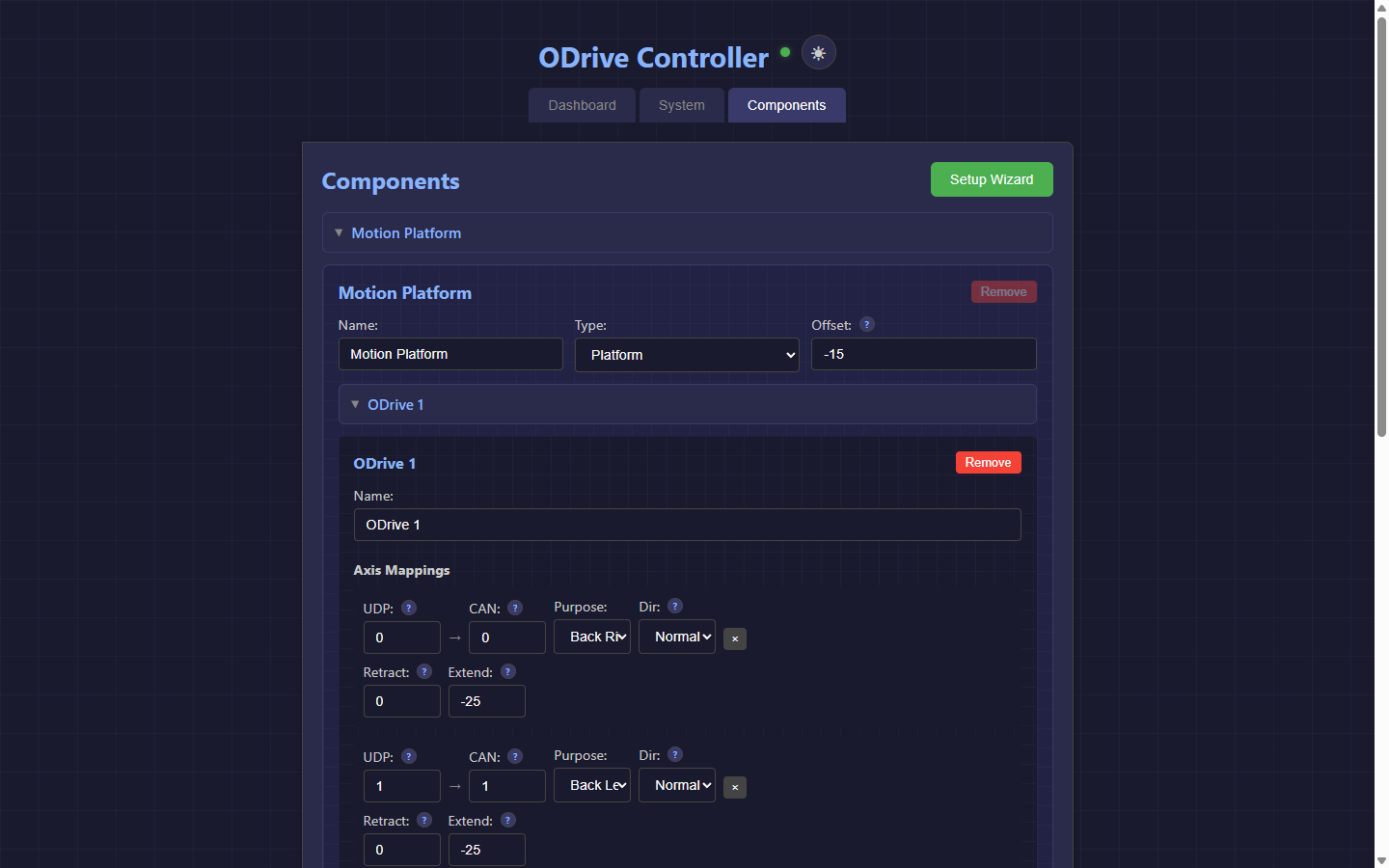Image resolution: width=1389 pixels, height=868 pixels.
Task: Remove the Motion Platform component
Action: (1004, 292)
